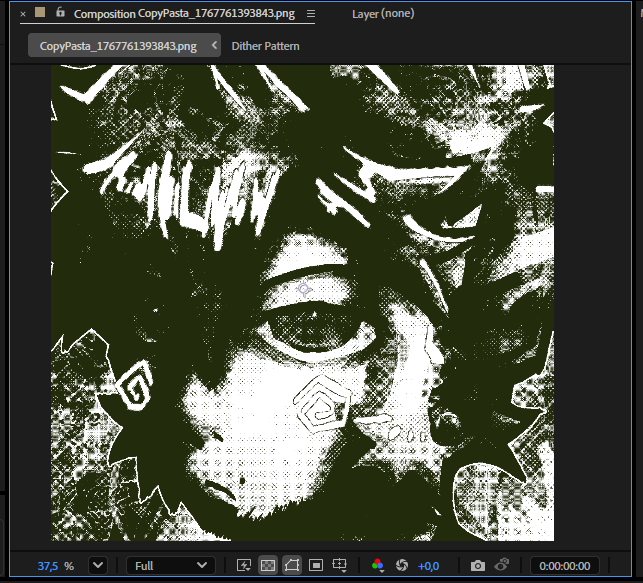The width and height of the screenshot is (643, 583).
Task: Click the 0:00:00:00 current time display
Action: (x=565, y=566)
